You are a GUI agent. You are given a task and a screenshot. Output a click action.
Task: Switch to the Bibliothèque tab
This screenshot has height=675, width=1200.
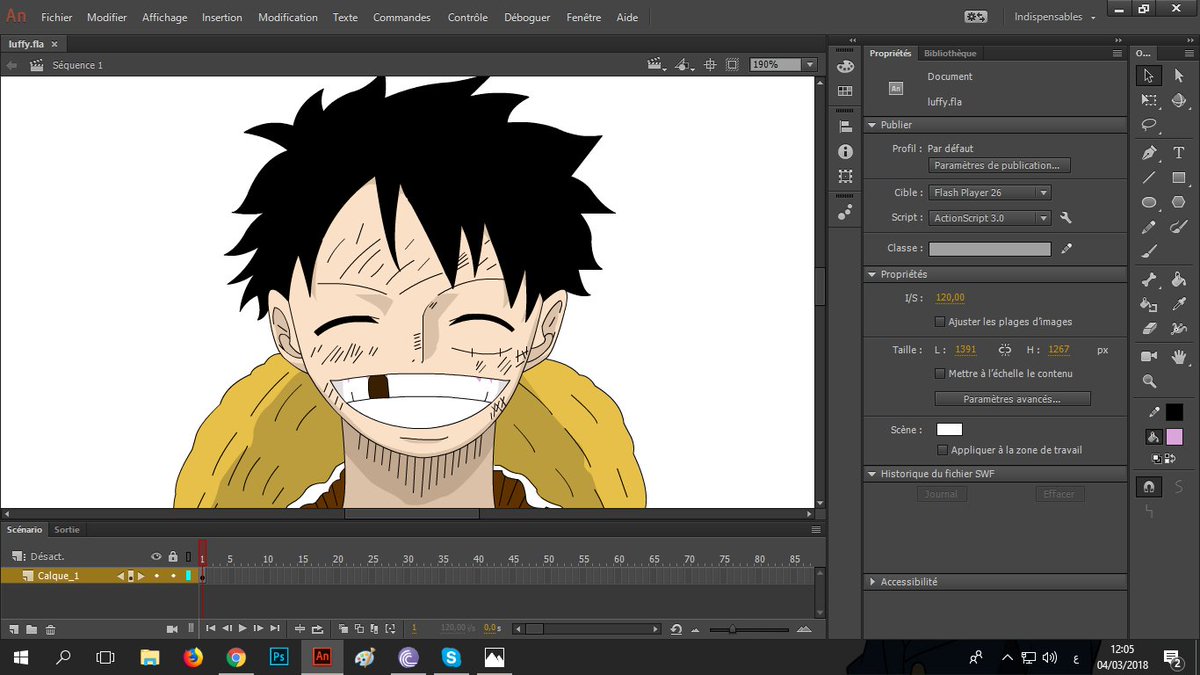950,53
